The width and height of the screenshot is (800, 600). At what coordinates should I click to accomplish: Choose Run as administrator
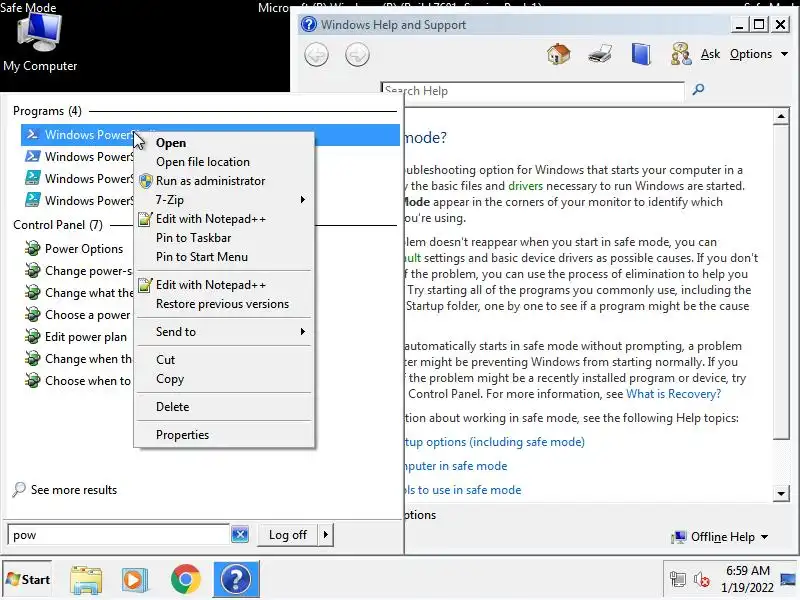pos(224,181)
